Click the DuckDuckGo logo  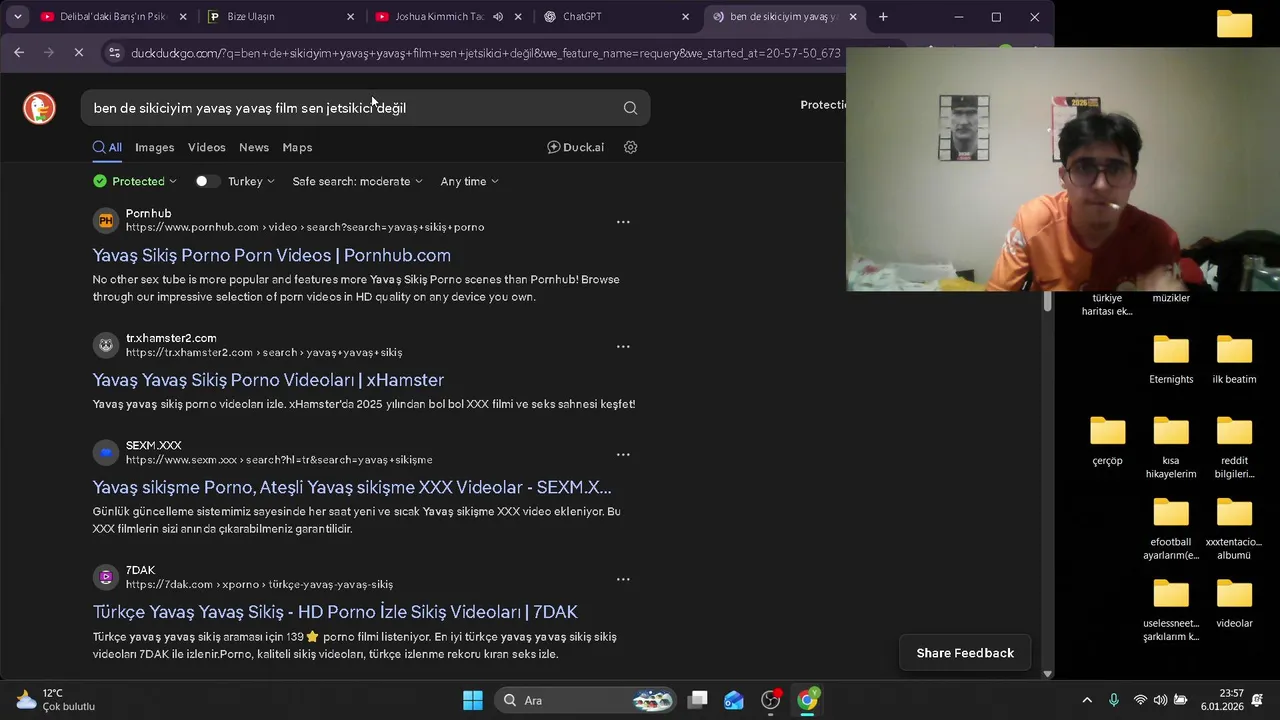[x=39, y=107]
